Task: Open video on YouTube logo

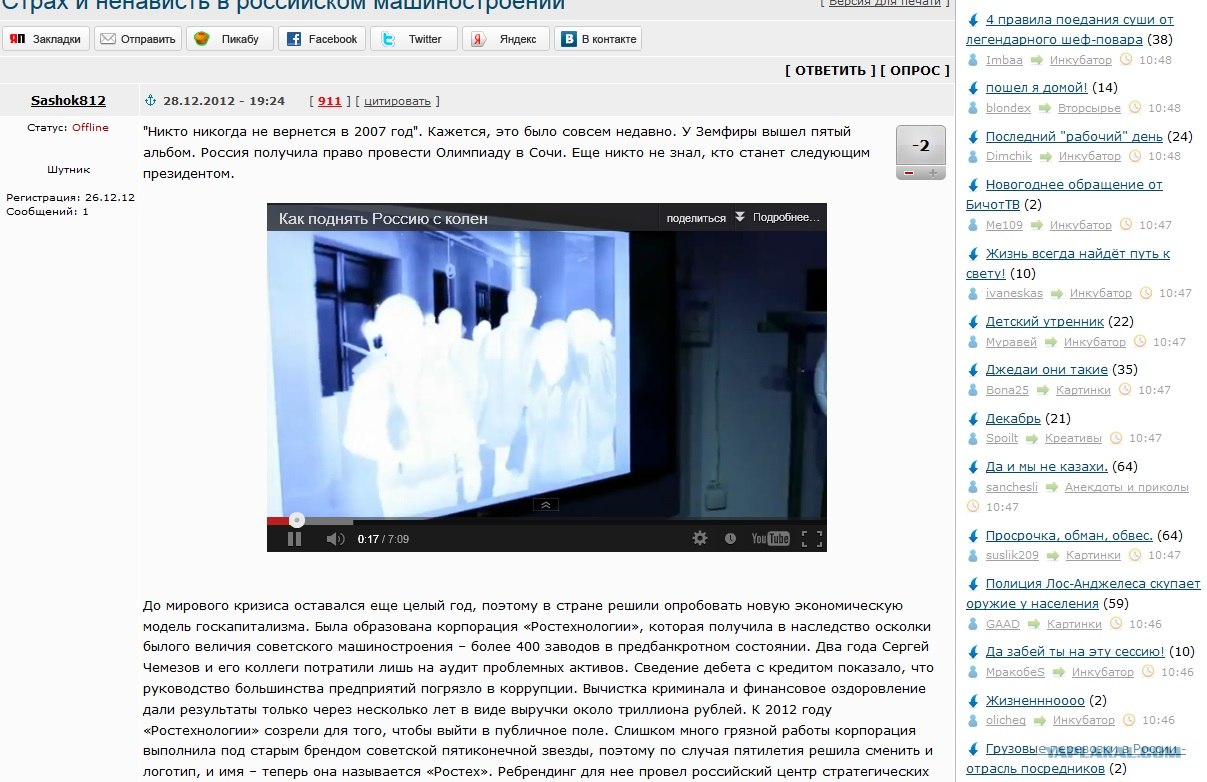Action: click(x=770, y=538)
